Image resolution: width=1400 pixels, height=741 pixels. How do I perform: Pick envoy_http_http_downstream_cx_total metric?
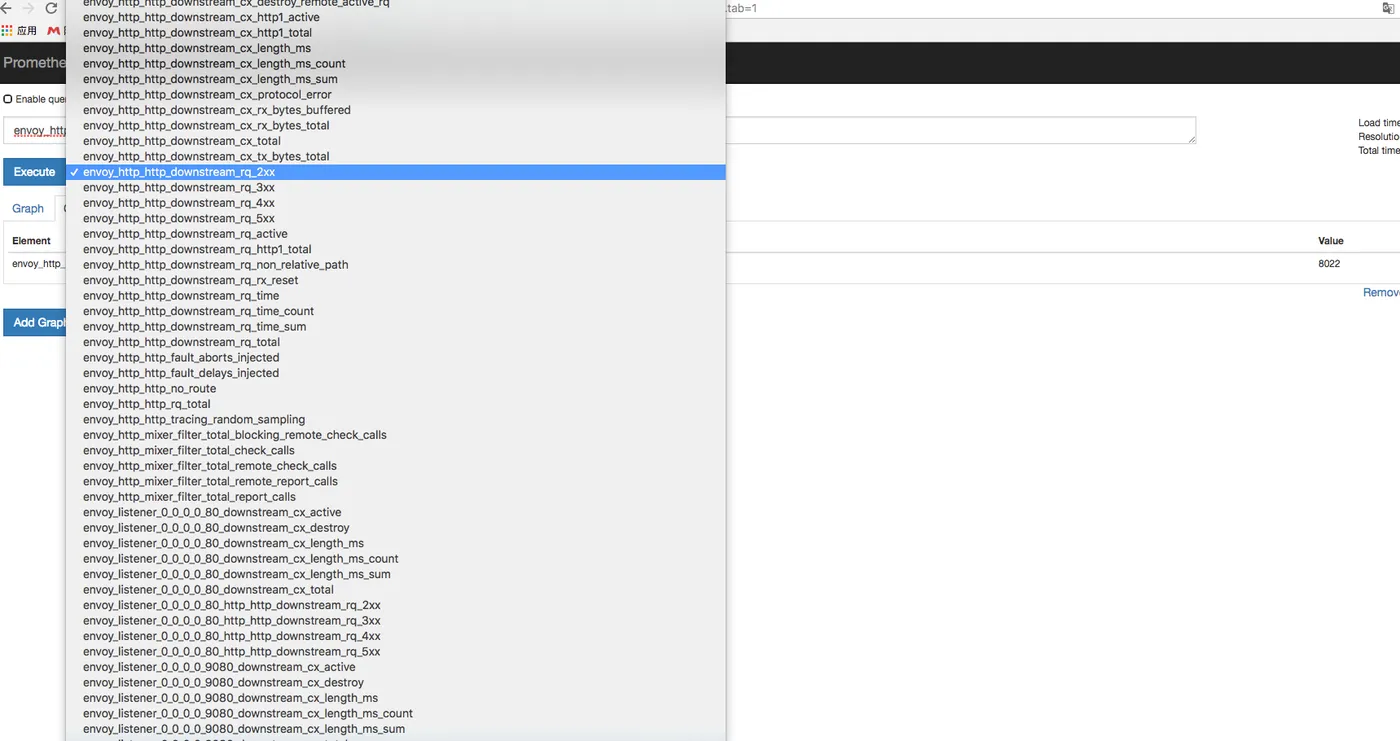tap(396, 141)
